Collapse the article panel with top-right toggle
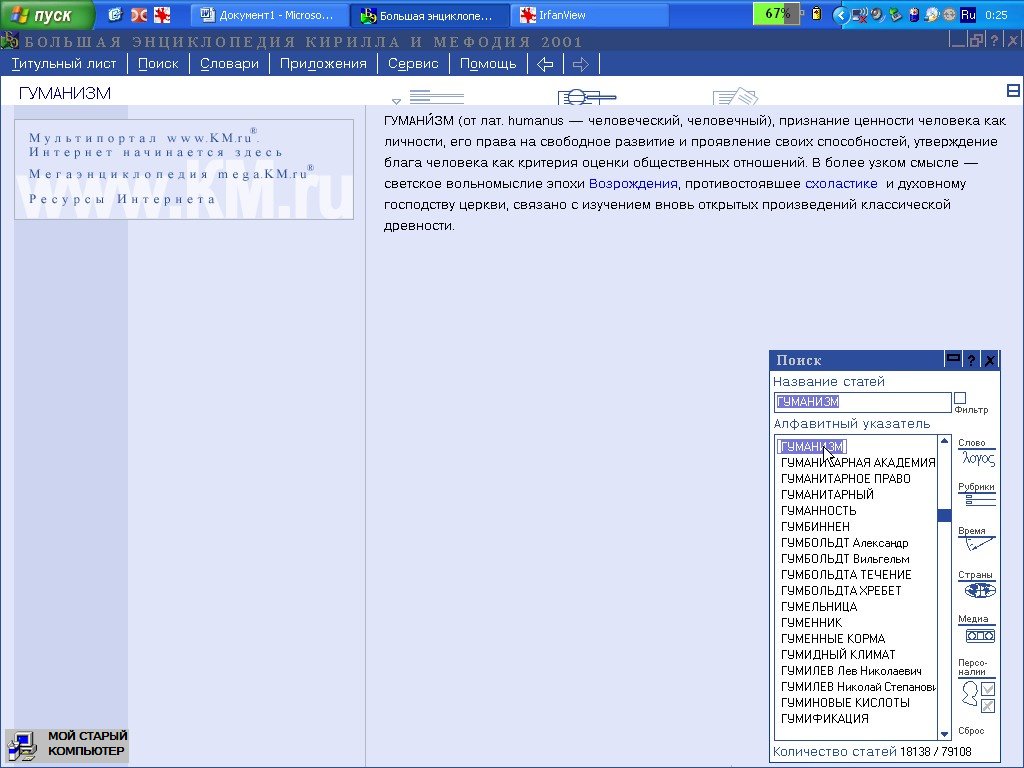 coord(1013,91)
